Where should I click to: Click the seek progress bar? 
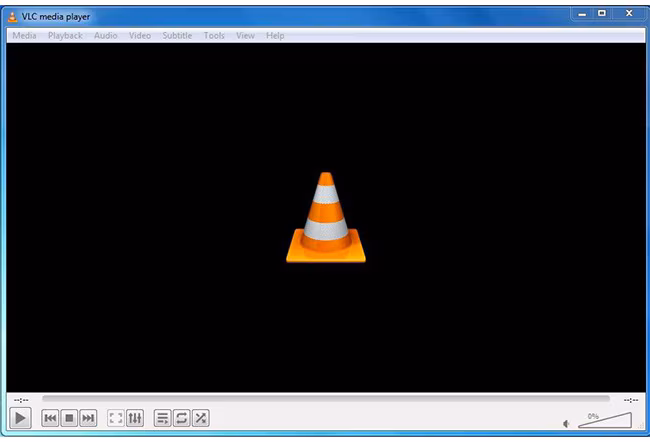(326, 399)
